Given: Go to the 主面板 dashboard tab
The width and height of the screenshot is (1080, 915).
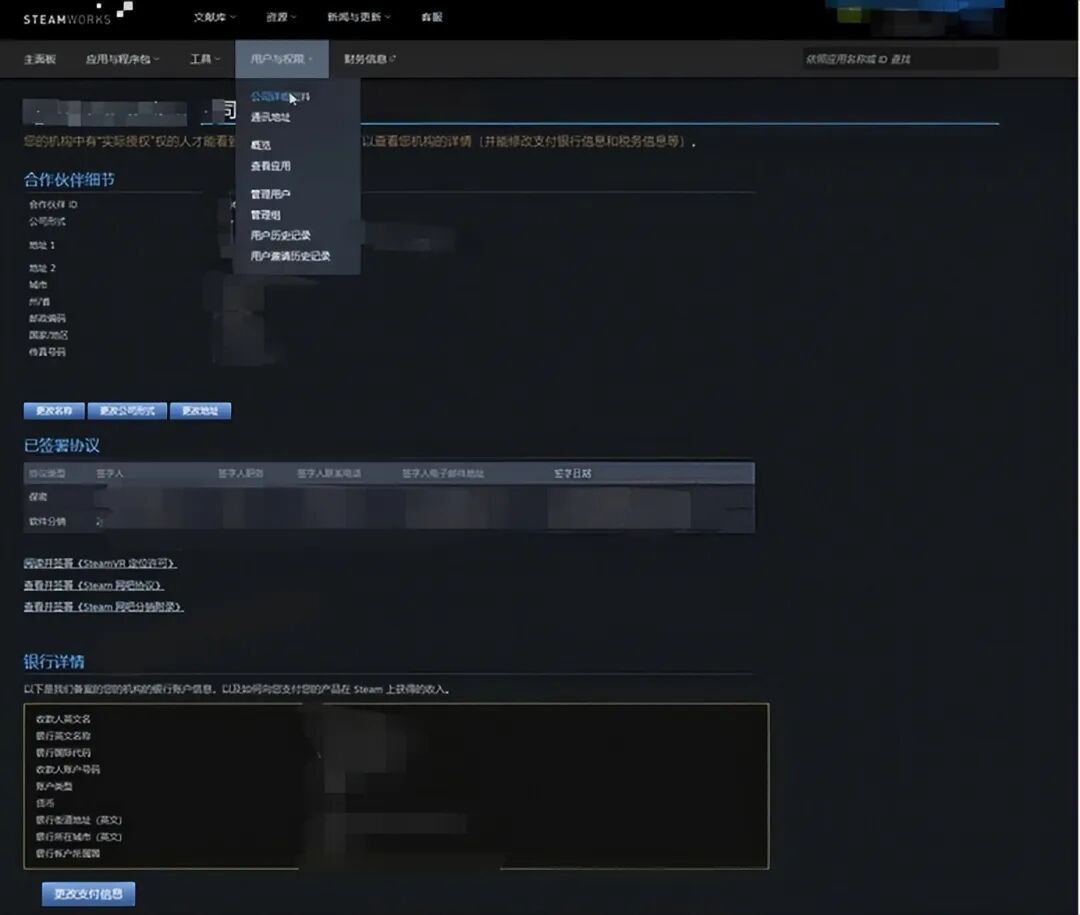Looking at the screenshot, I should 40,59.
